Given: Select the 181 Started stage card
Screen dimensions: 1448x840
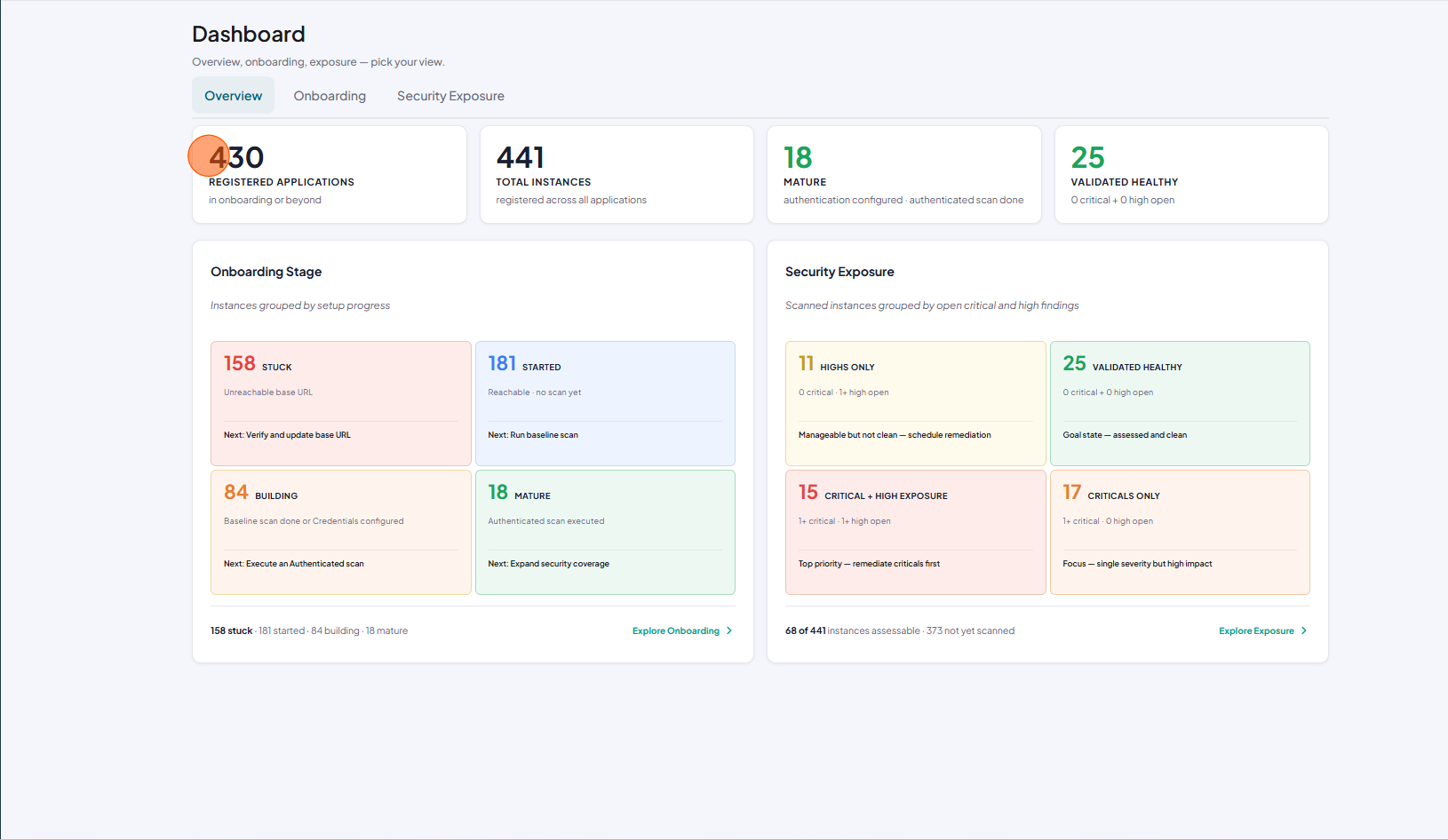Looking at the screenshot, I should coord(605,403).
